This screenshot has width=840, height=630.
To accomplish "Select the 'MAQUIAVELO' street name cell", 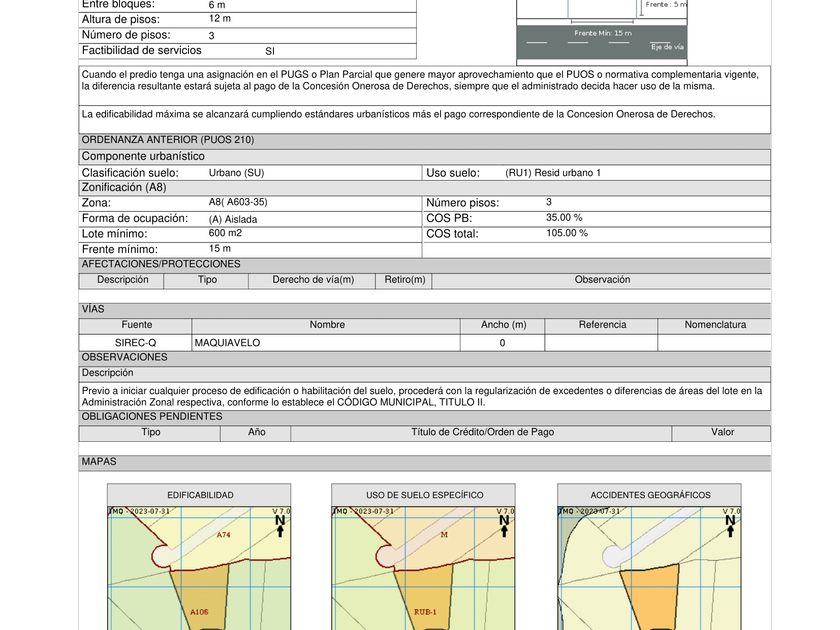I will point(227,343).
